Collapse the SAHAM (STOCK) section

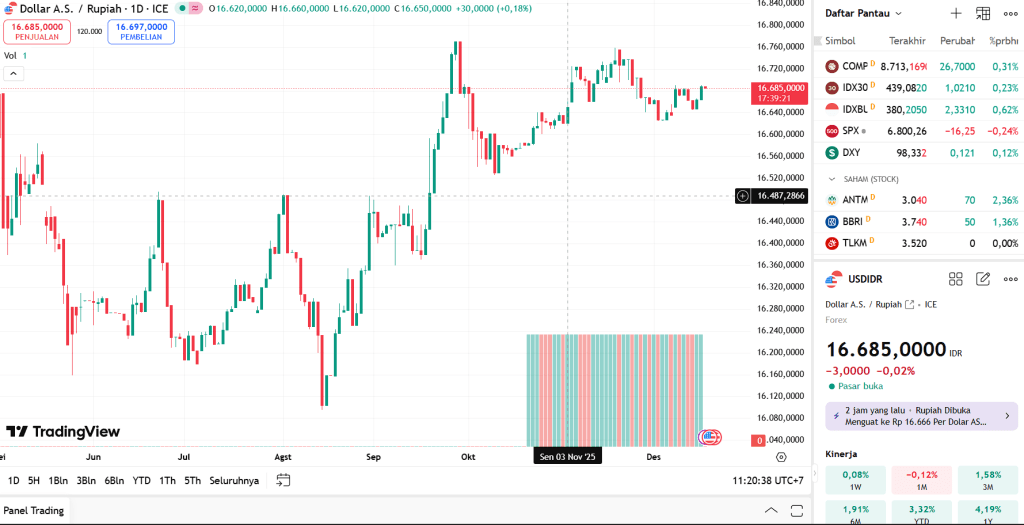[831, 179]
